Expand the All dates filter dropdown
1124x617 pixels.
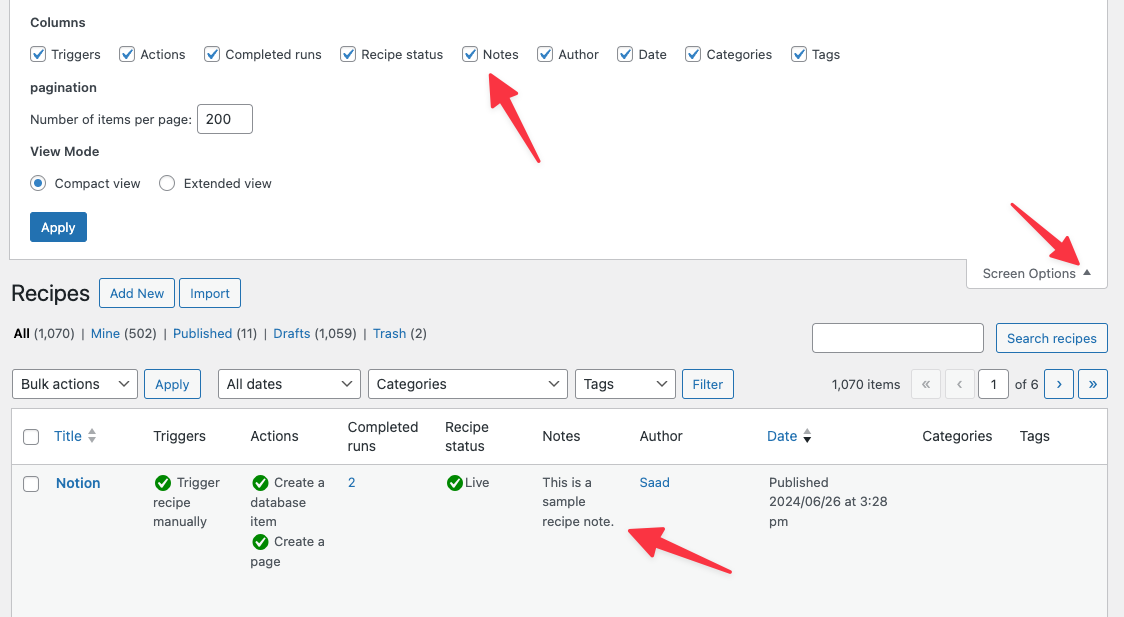(x=289, y=384)
